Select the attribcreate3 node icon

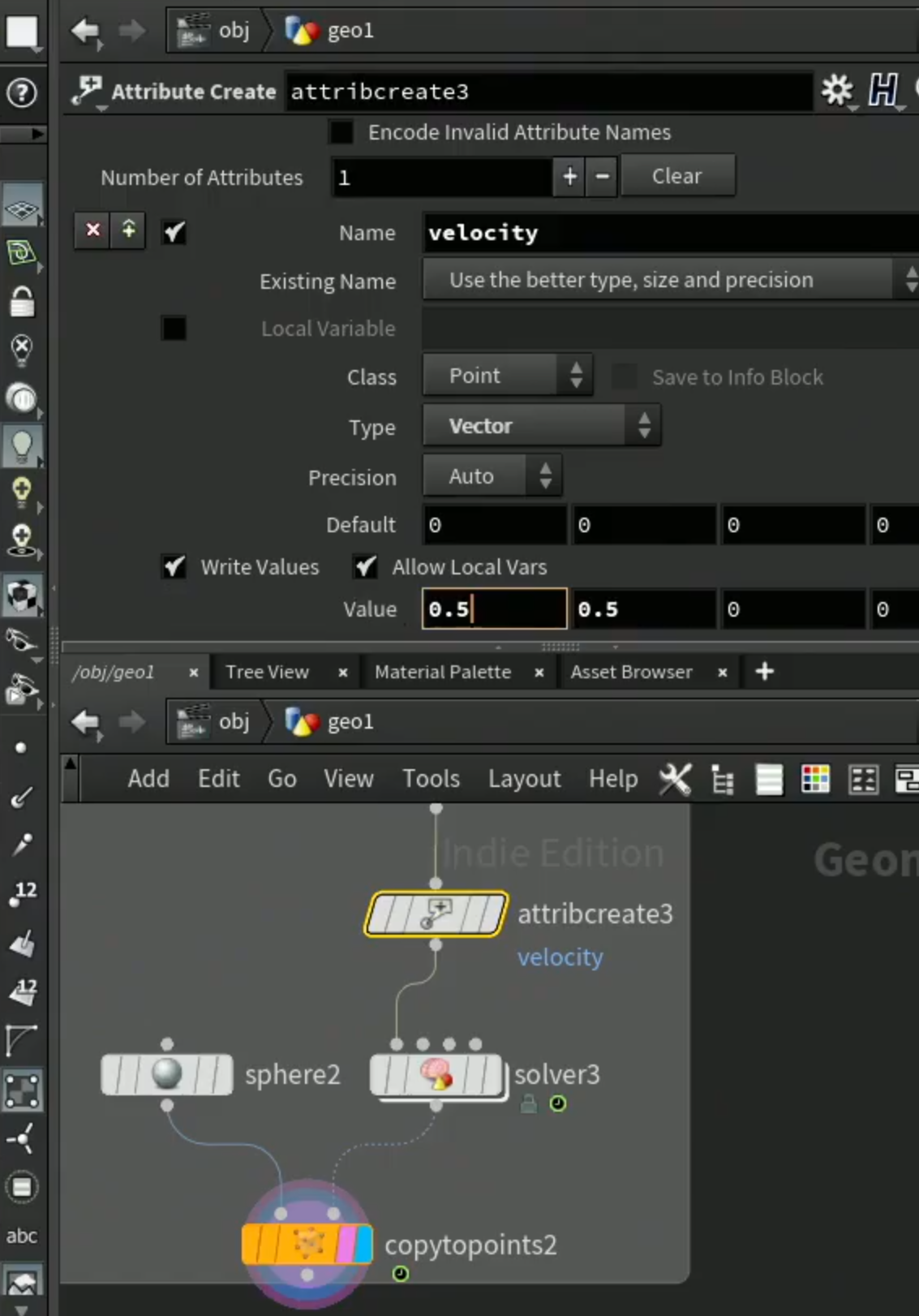[x=436, y=914]
